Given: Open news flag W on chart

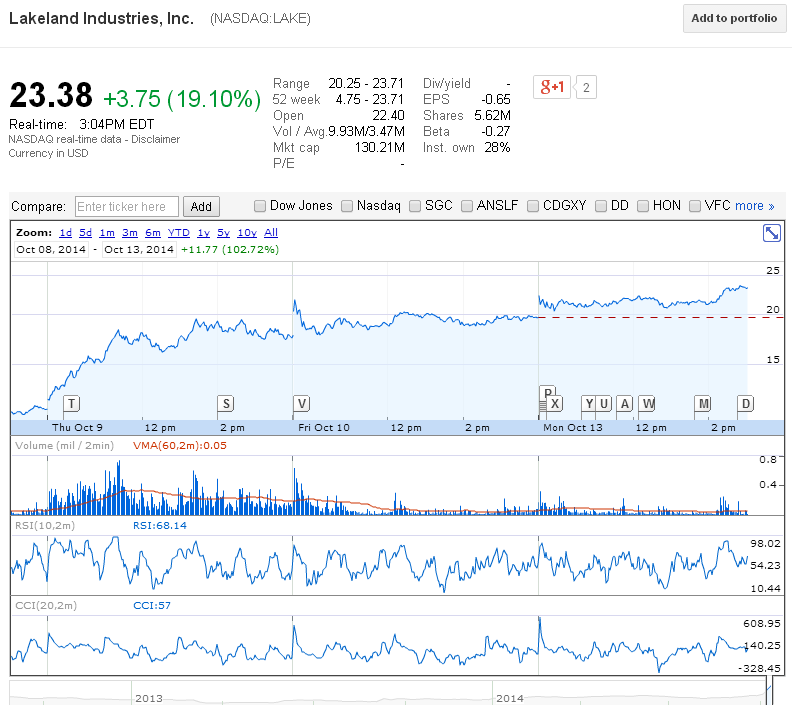Looking at the screenshot, I should tap(647, 404).
